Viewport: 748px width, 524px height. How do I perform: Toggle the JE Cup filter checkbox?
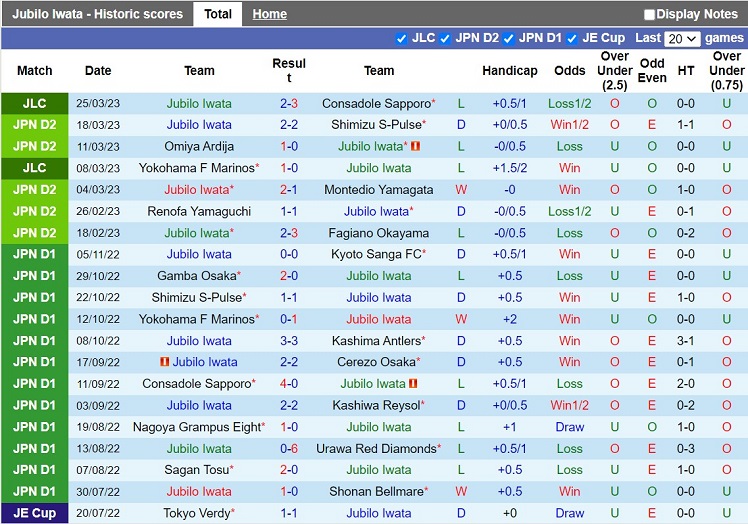point(573,39)
